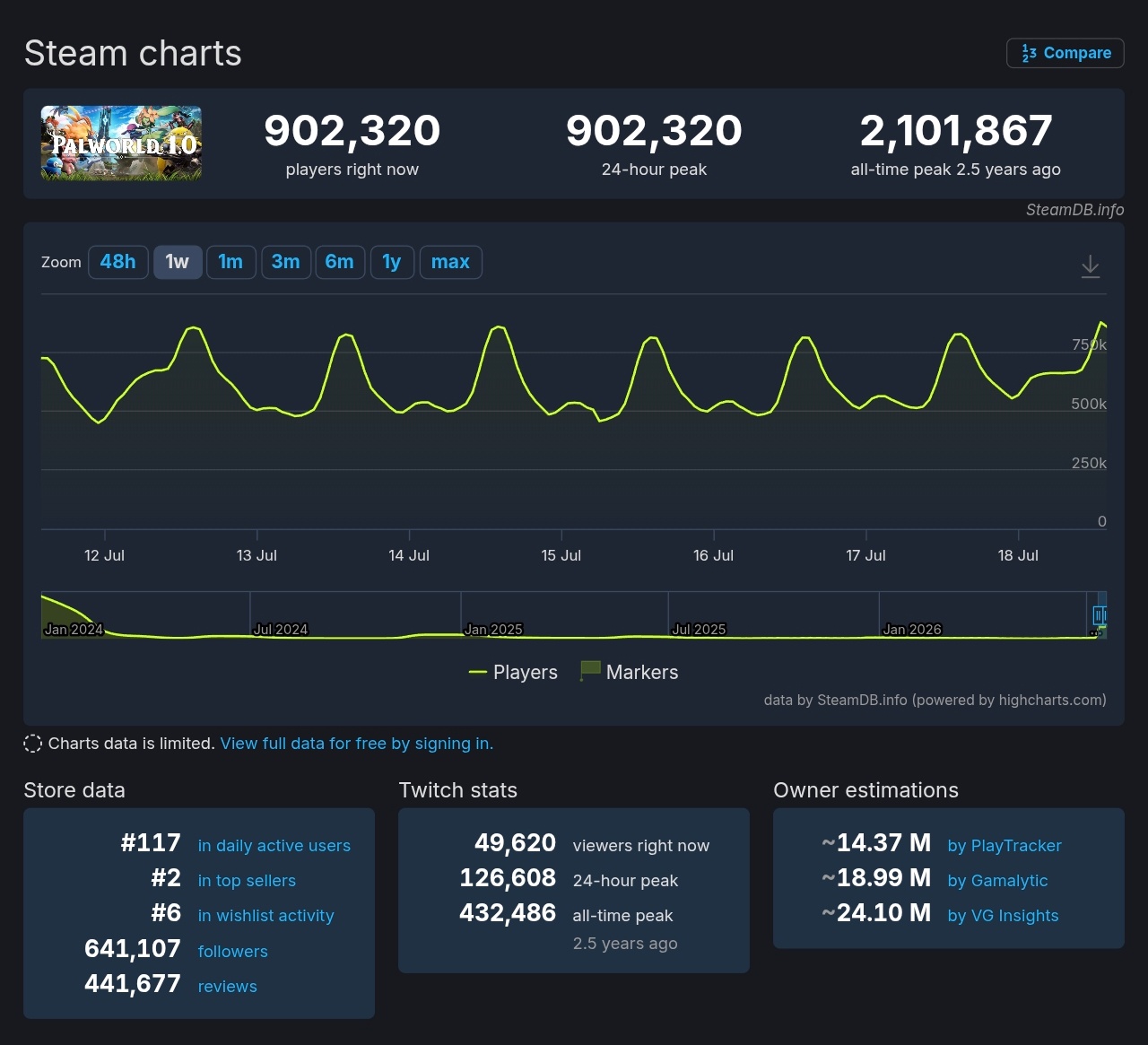Open the top sellers link

click(247, 881)
